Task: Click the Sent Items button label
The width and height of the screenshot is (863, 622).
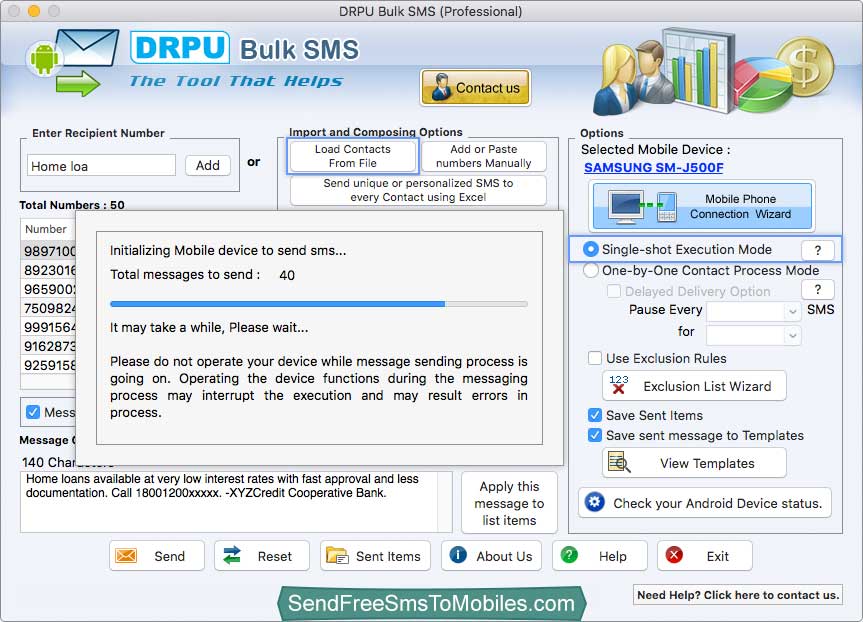Action: point(388,556)
